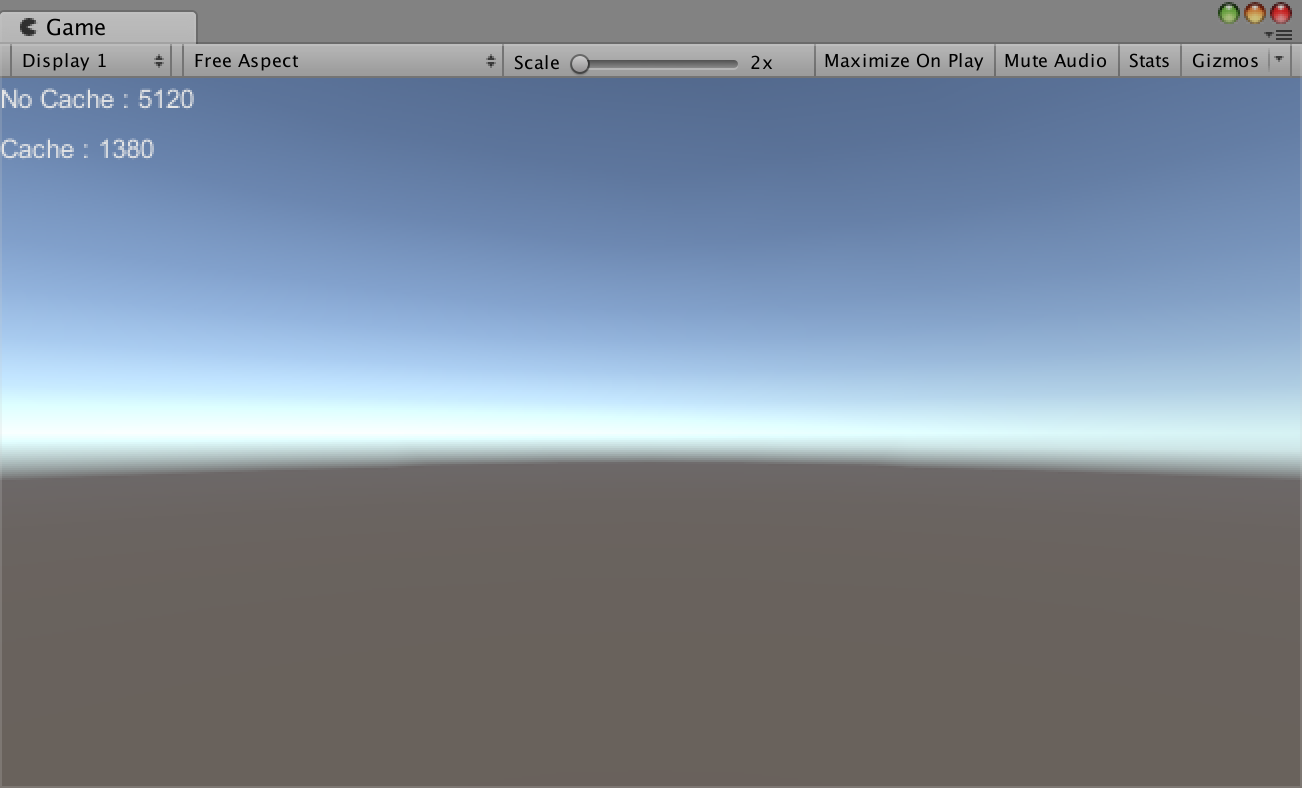Screen dimensions: 1302x788
Task: Click the "No Cache : 5120" text
Action: click(x=97, y=100)
